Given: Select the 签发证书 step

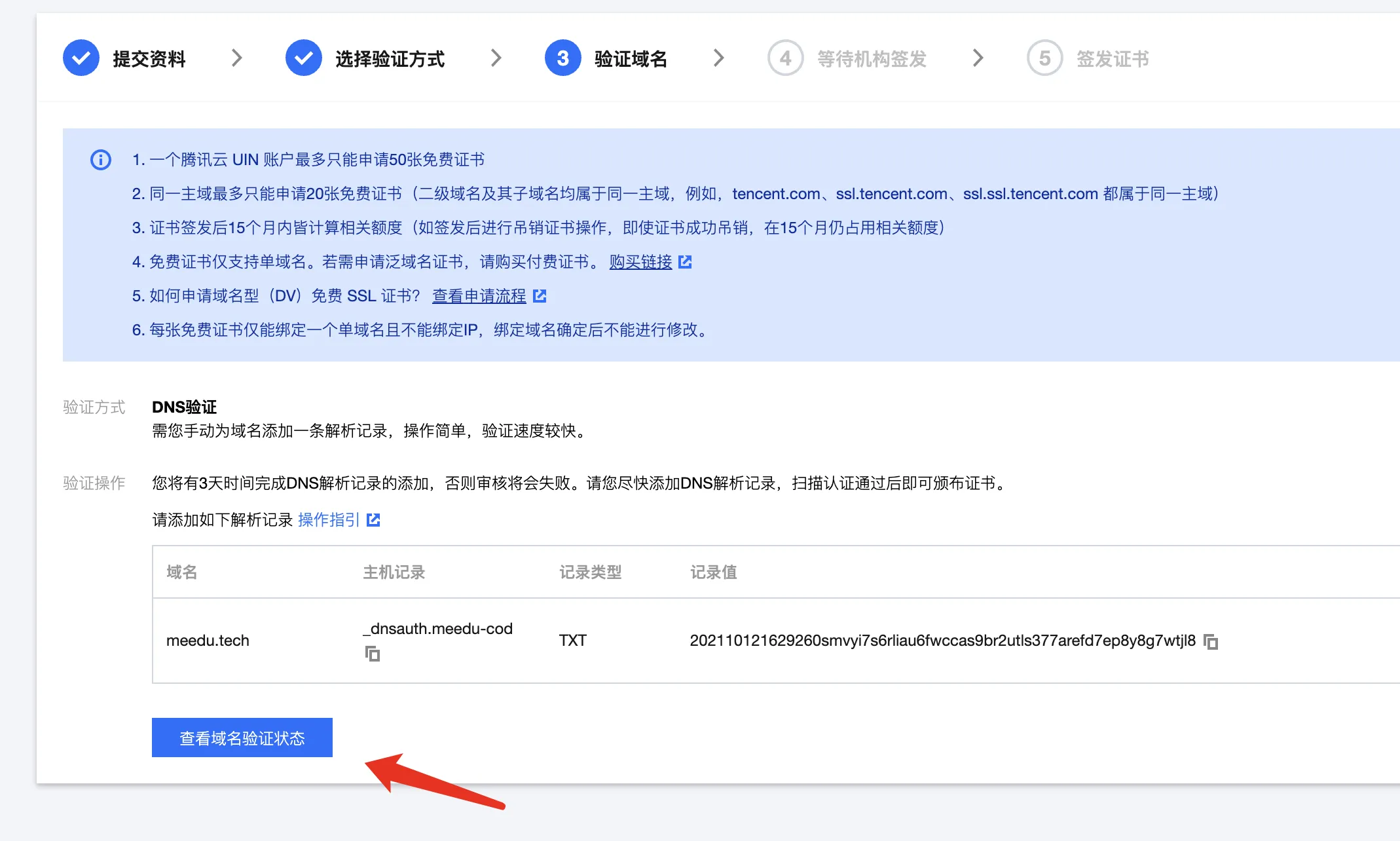Looking at the screenshot, I should click(1088, 58).
